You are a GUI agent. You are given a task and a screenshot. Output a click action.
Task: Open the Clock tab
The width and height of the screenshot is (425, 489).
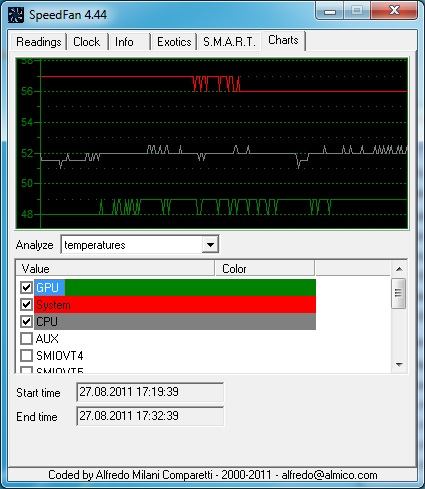tap(87, 42)
